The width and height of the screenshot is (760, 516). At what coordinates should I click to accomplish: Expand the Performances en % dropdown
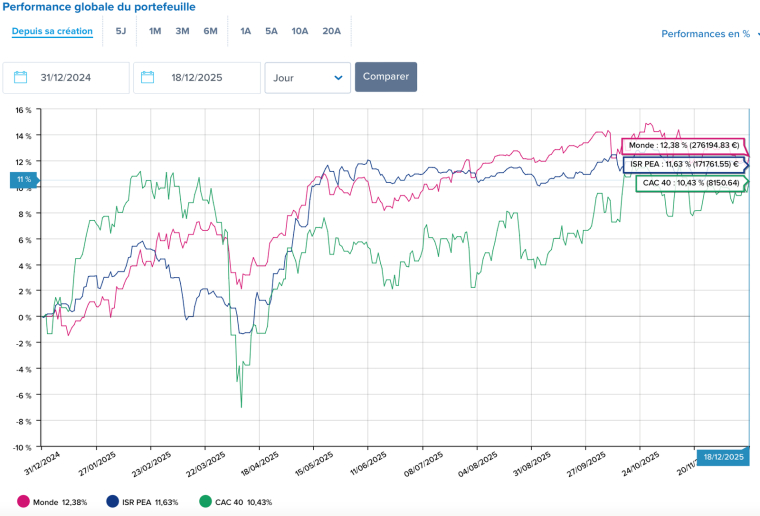tap(709, 34)
